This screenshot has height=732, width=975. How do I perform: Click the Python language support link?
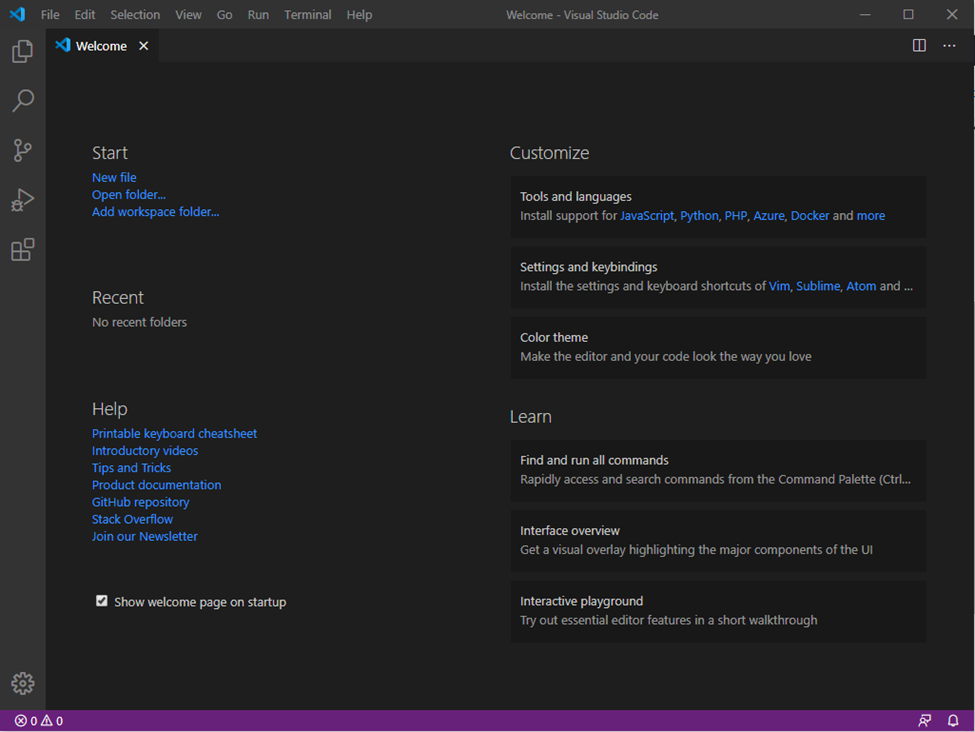click(x=699, y=216)
